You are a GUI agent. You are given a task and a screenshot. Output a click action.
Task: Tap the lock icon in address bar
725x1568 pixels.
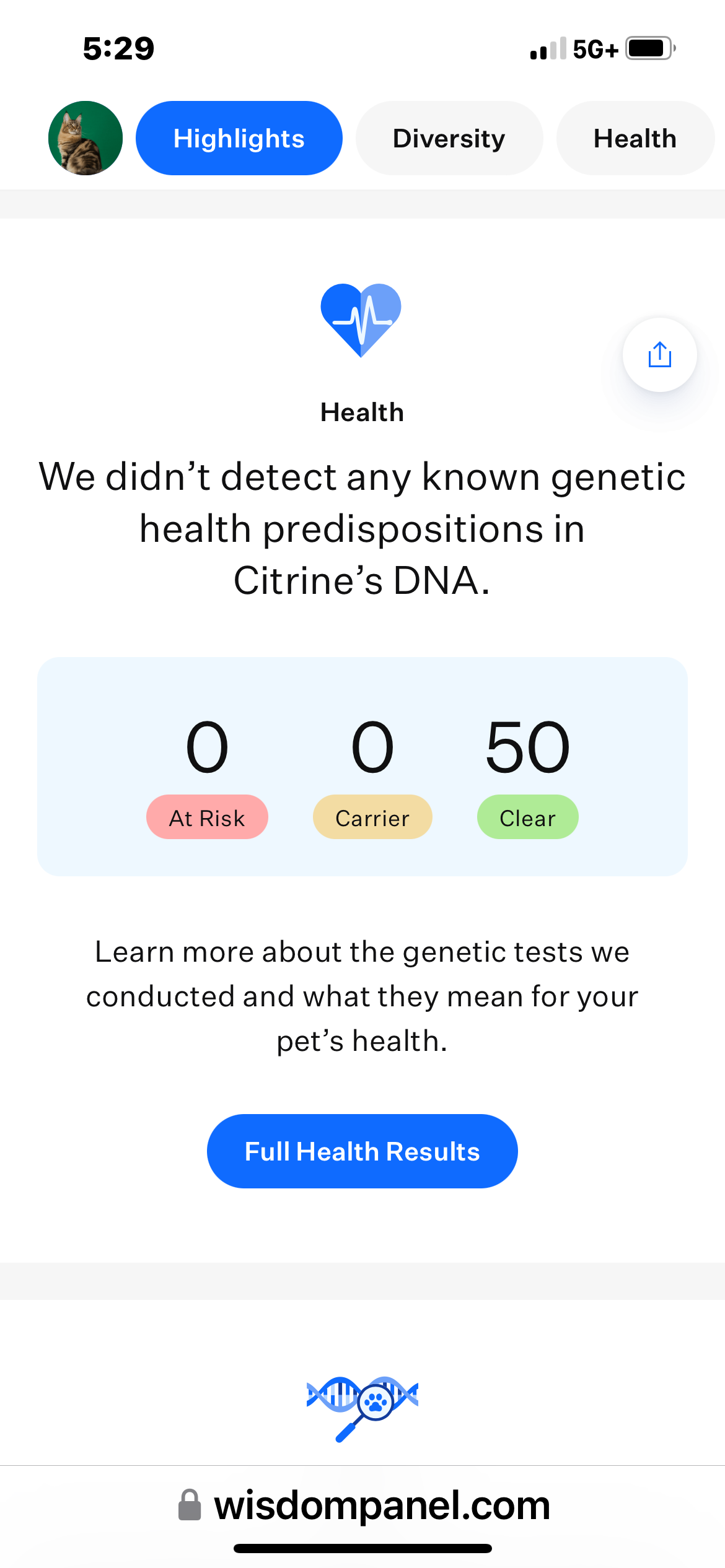pyautogui.click(x=190, y=1505)
